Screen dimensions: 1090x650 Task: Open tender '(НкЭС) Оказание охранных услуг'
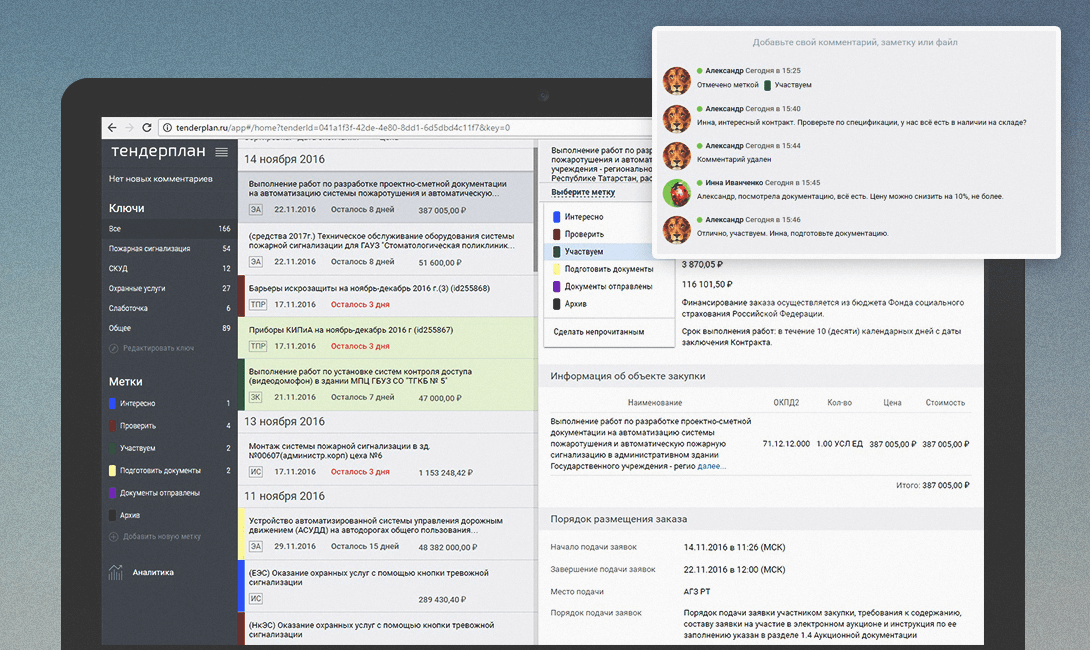point(388,629)
